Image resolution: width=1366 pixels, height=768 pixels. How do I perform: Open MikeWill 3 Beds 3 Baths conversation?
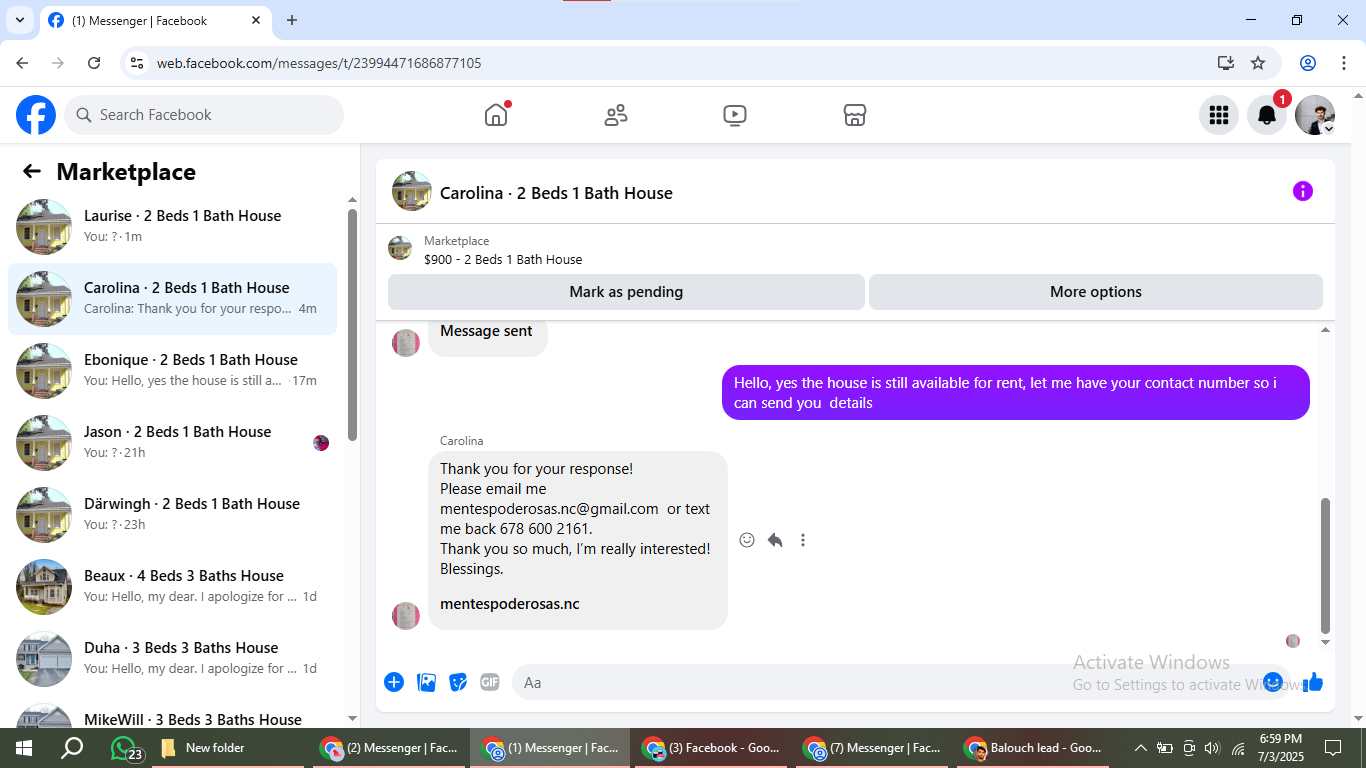172,712
